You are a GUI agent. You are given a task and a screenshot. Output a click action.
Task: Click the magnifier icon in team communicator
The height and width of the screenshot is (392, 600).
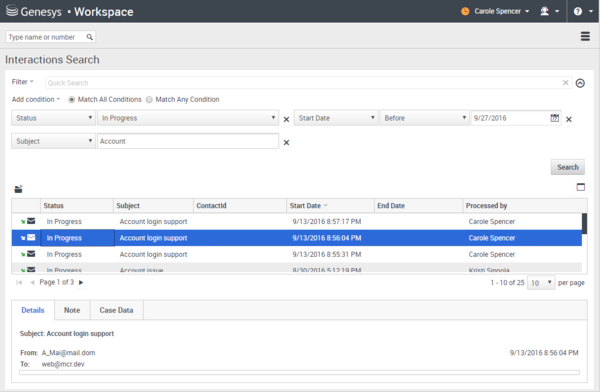pyautogui.click(x=90, y=37)
